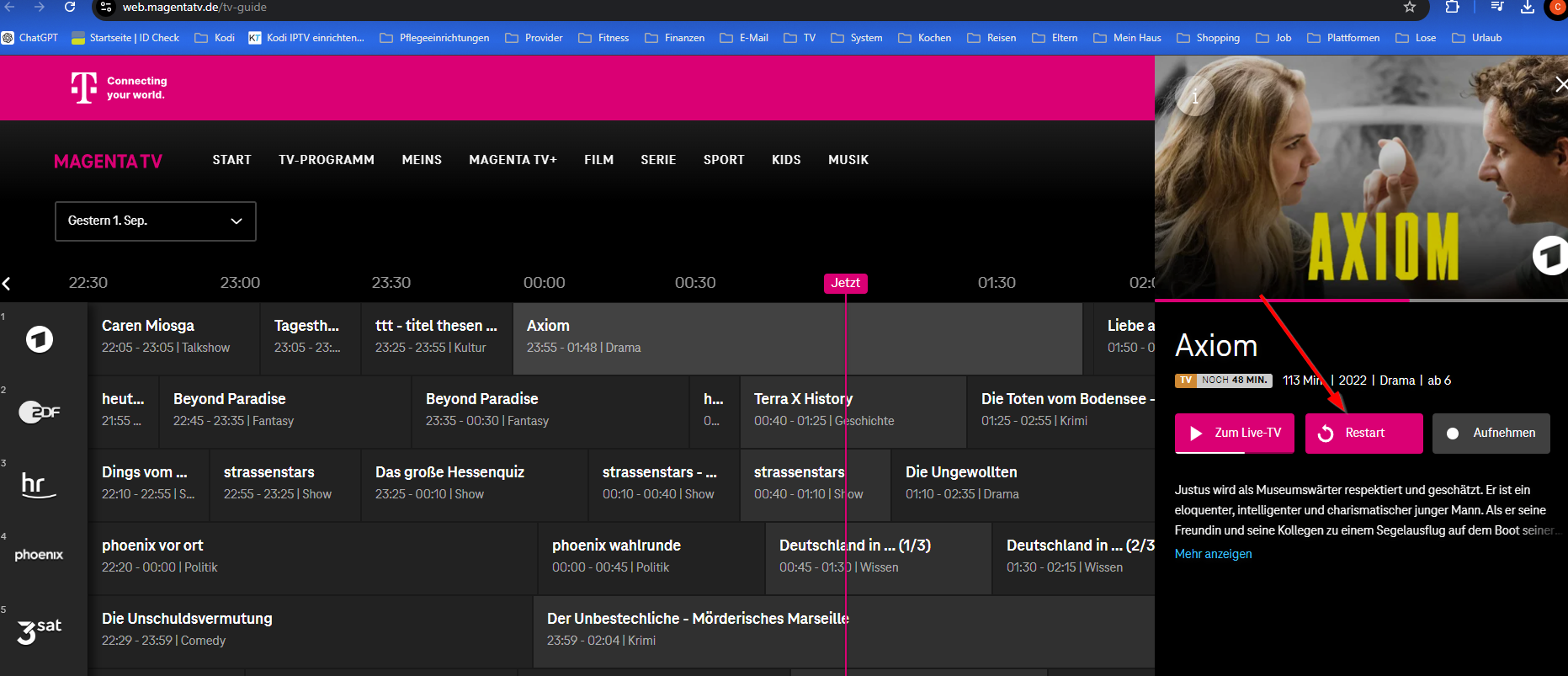
Task: Click the Telekom T logo
Action: [83, 88]
